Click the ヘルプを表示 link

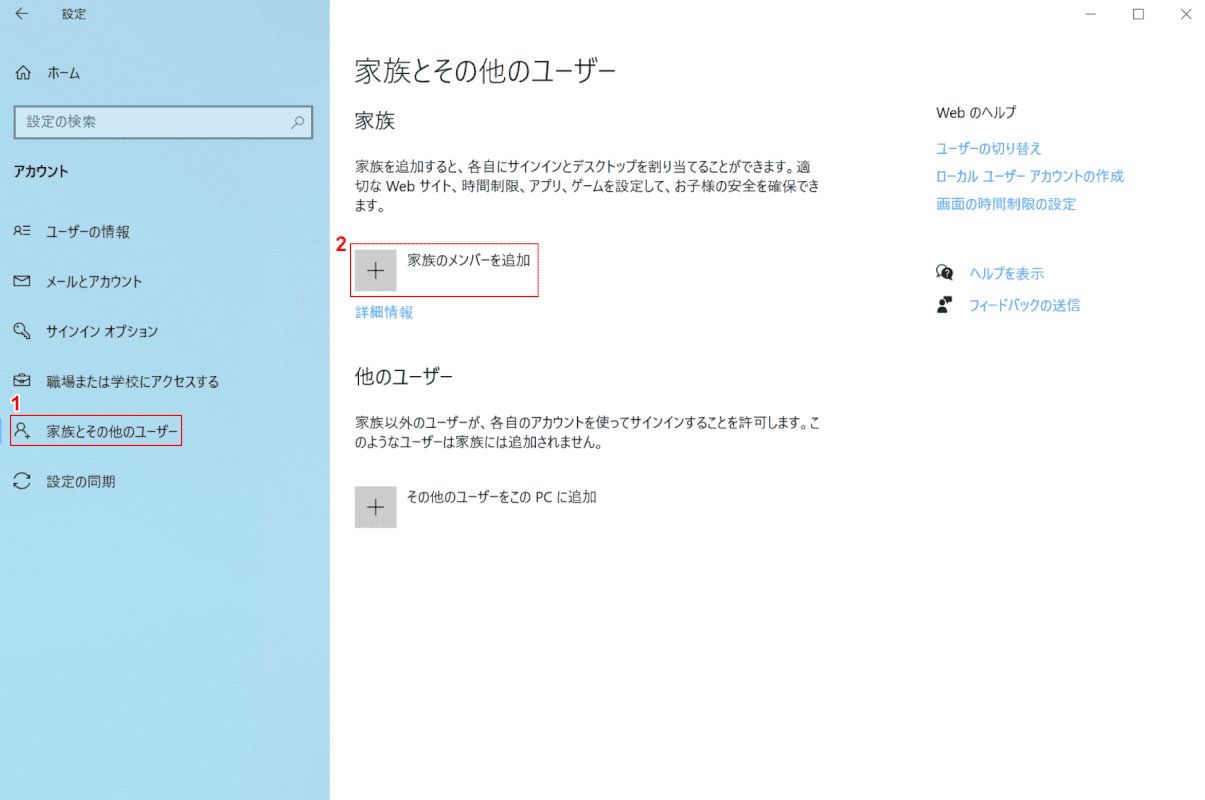(x=1006, y=273)
